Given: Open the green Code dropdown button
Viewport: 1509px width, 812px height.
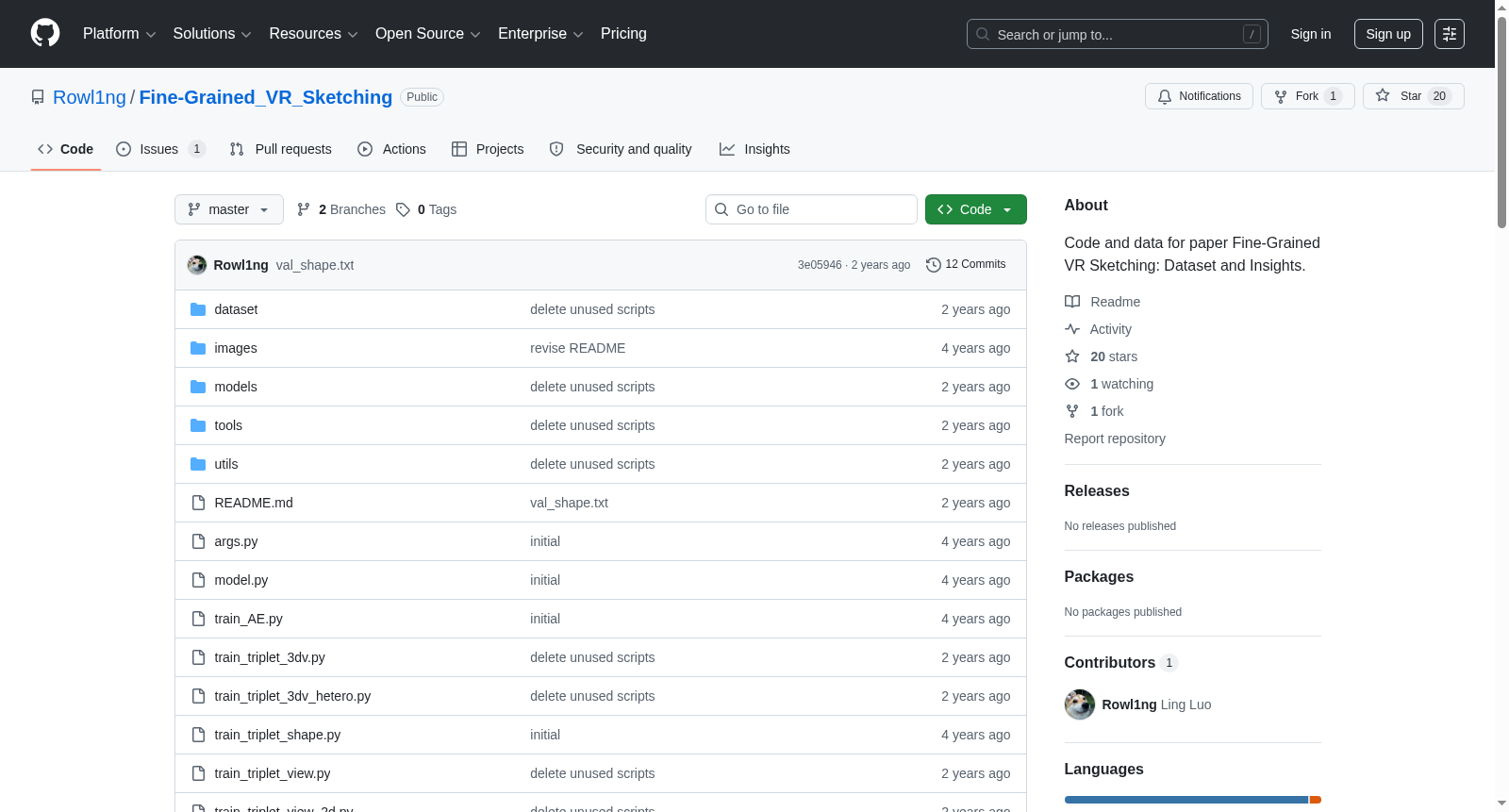Looking at the screenshot, I should (976, 209).
